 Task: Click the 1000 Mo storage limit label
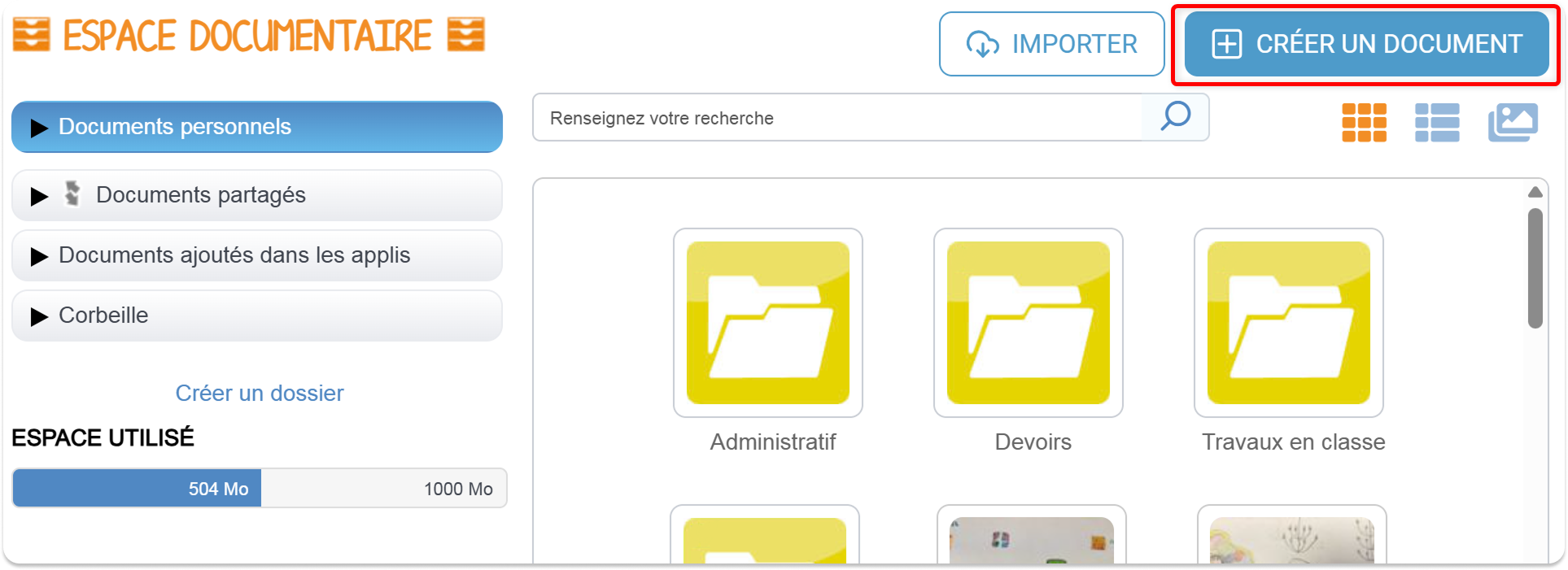tap(458, 489)
